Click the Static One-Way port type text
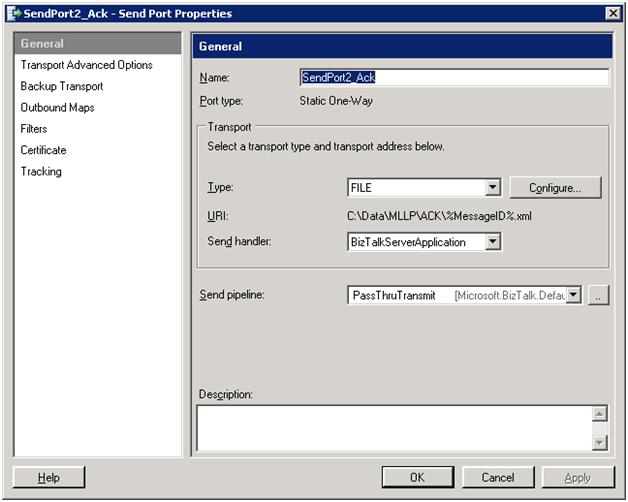Image resolution: width=628 pixels, height=502 pixels. 336,101
